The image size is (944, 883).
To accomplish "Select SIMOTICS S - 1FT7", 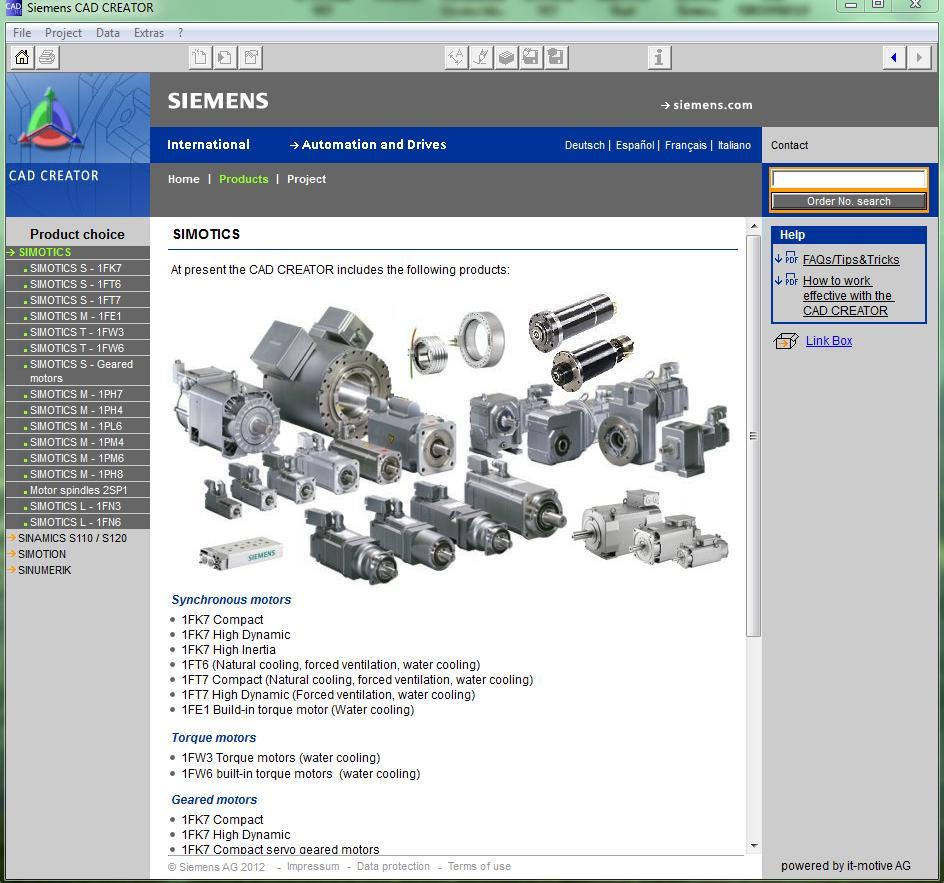I will tap(78, 300).
